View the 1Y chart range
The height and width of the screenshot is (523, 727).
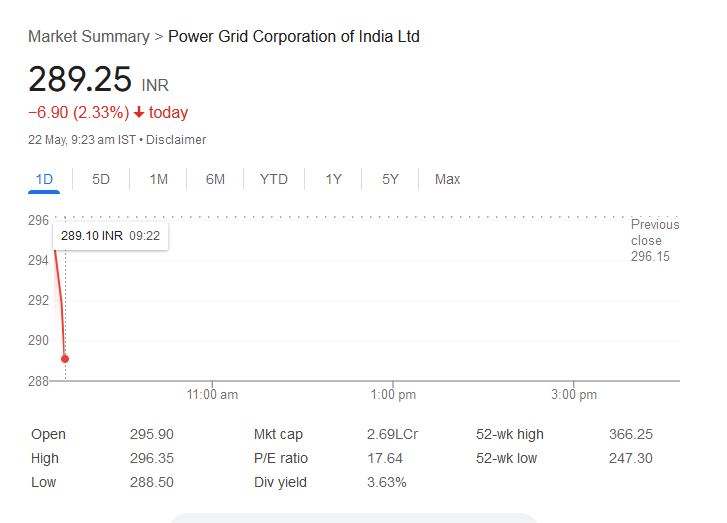click(333, 179)
